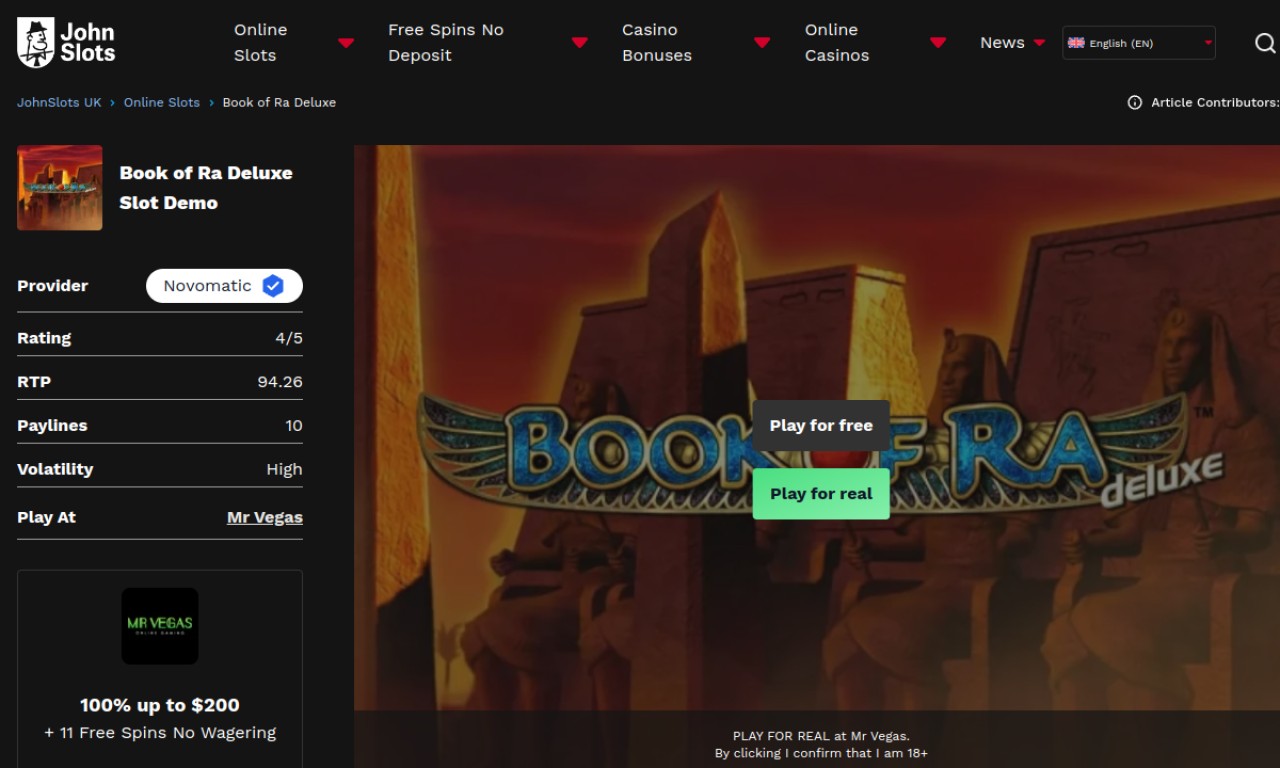Go to Online Slots breadcrumb

point(162,102)
